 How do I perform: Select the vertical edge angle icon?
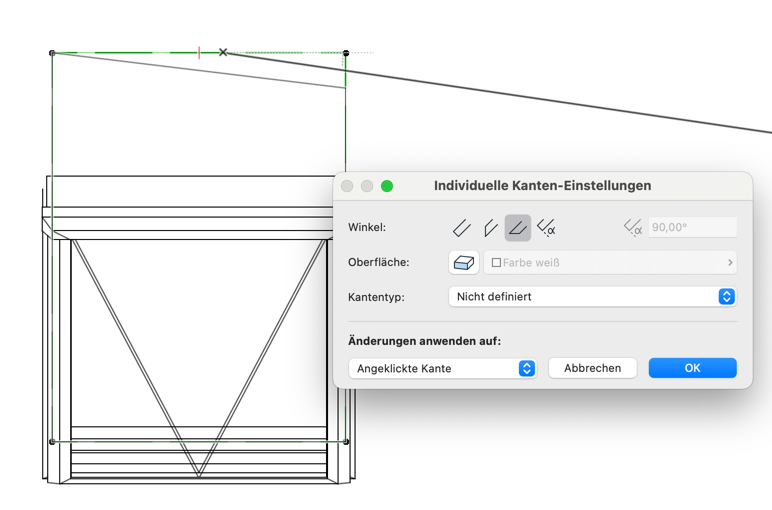pos(490,228)
